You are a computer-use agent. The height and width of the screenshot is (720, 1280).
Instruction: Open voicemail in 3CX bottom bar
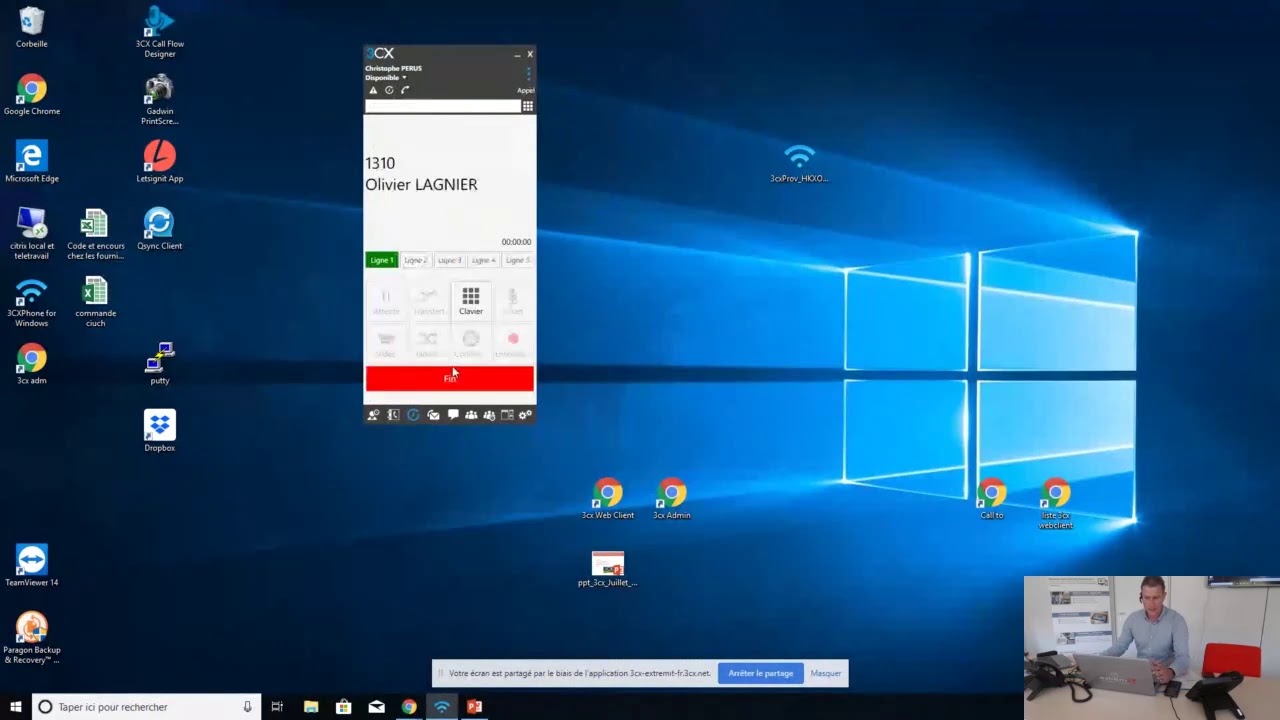click(x=433, y=415)
